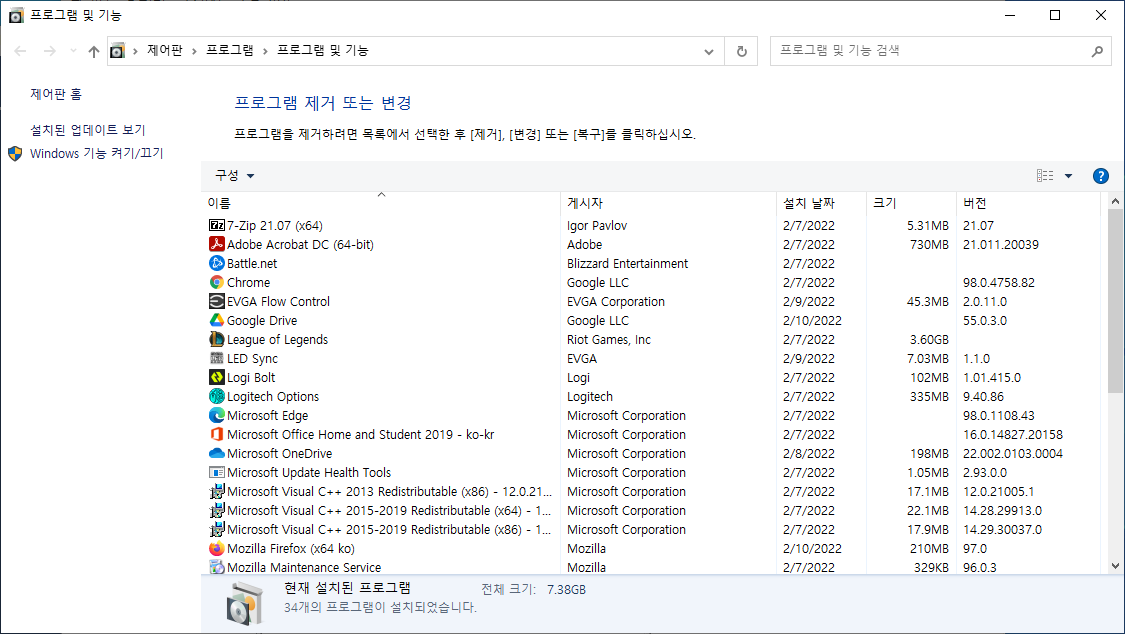This screenshot has height=634, width=1125.
Task: Click the view layout icon in toolbar
Action: click(x=1045, y=176)
